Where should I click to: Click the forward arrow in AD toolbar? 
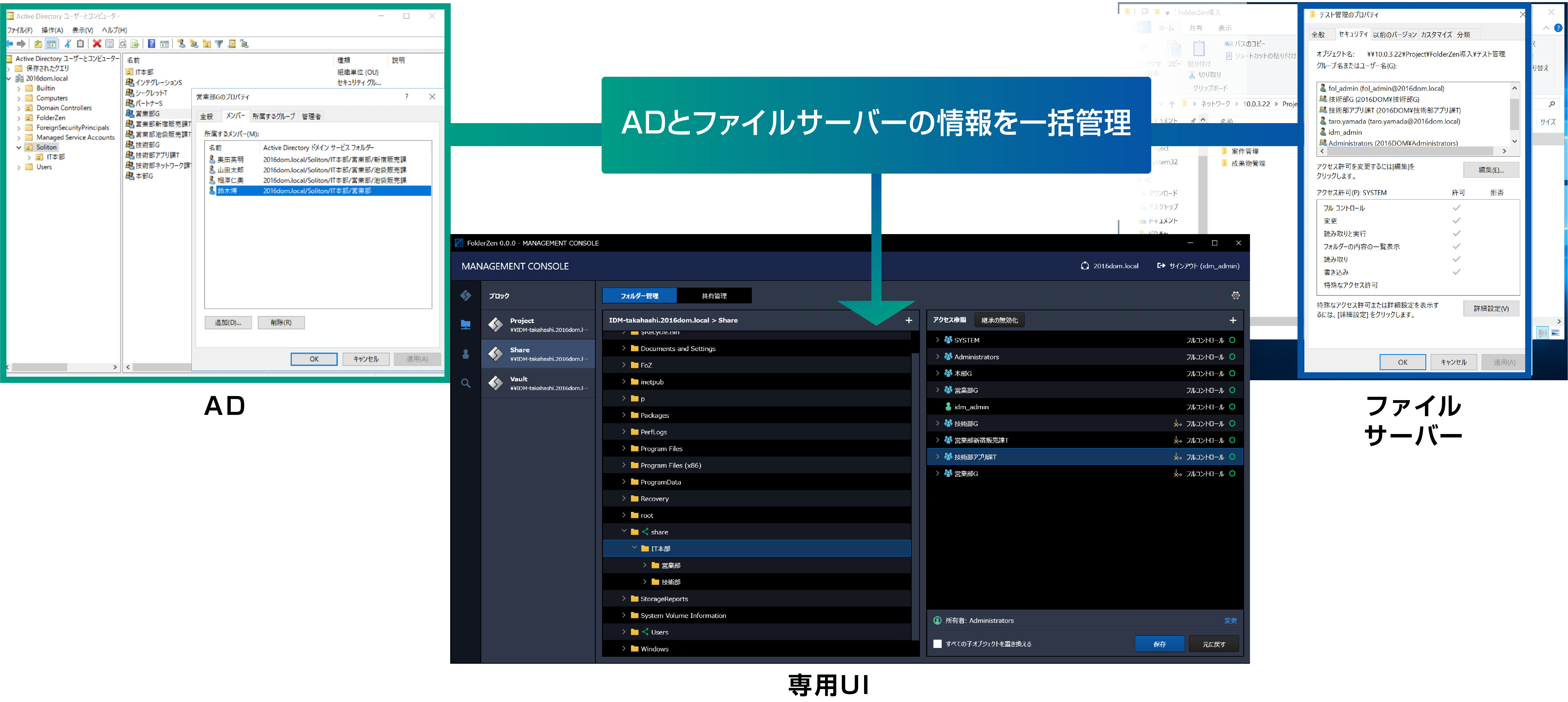coord(21,44)
